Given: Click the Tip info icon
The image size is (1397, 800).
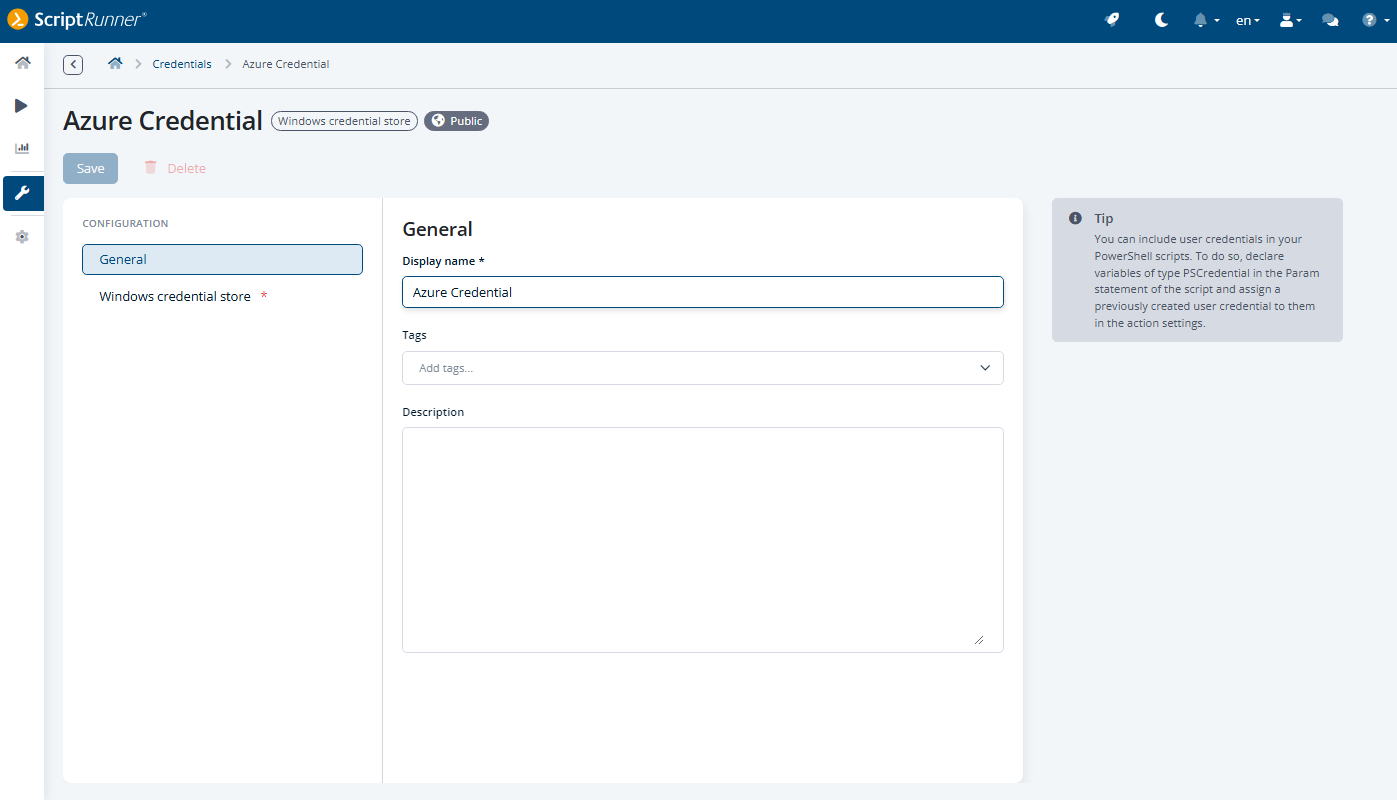Looking at the screenshot, I should [x=1075, y=218].
